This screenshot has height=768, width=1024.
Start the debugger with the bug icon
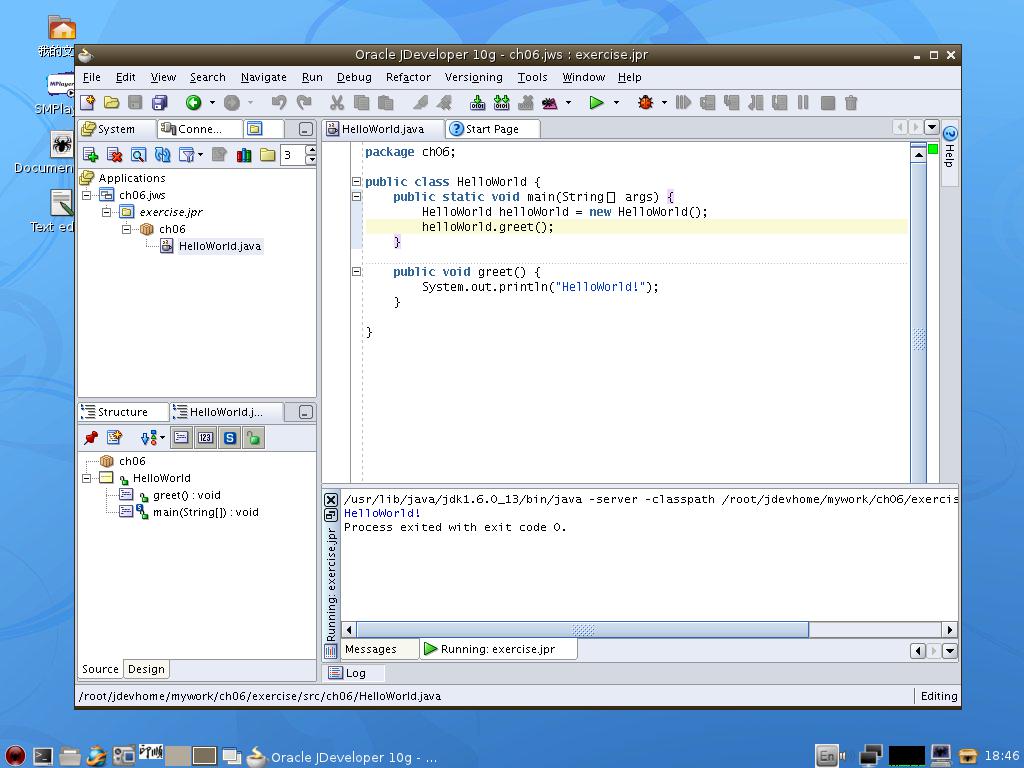pos(647,102)
